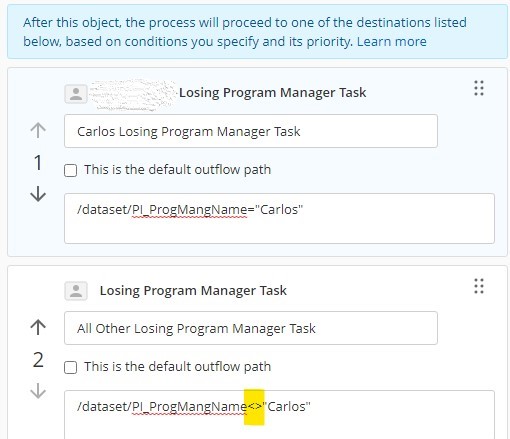The image size is (510, 439).
Task: Click Carlos Losing Program Manager Task name field
Action: tap(251, 131)
